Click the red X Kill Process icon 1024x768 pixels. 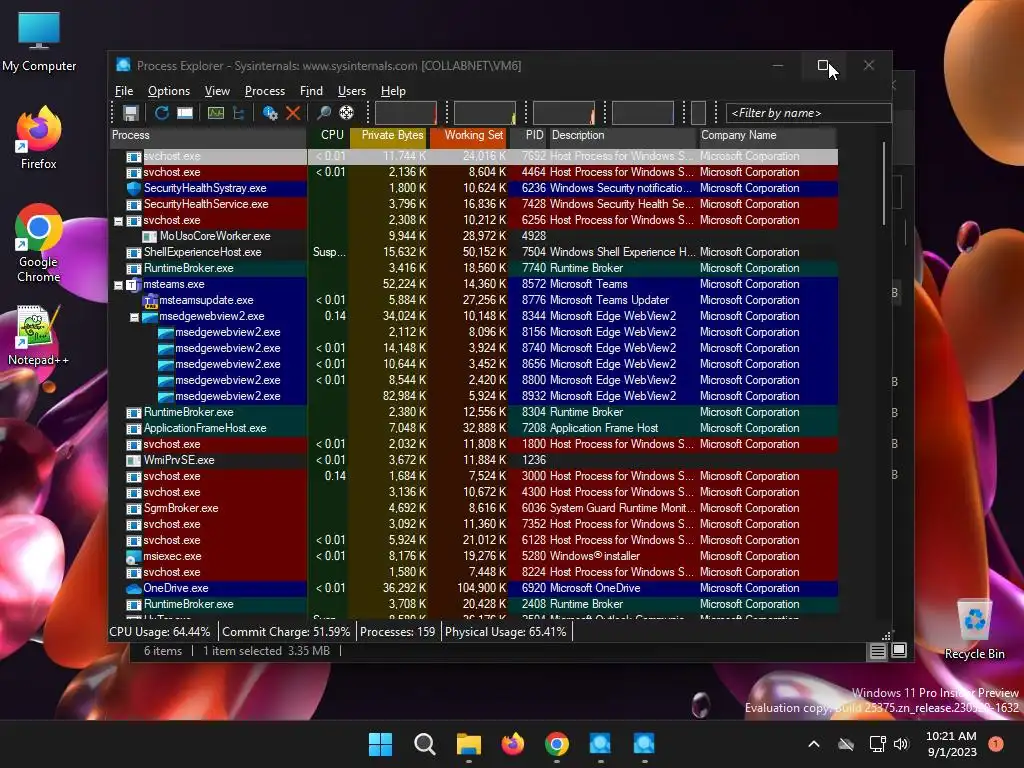293,113
